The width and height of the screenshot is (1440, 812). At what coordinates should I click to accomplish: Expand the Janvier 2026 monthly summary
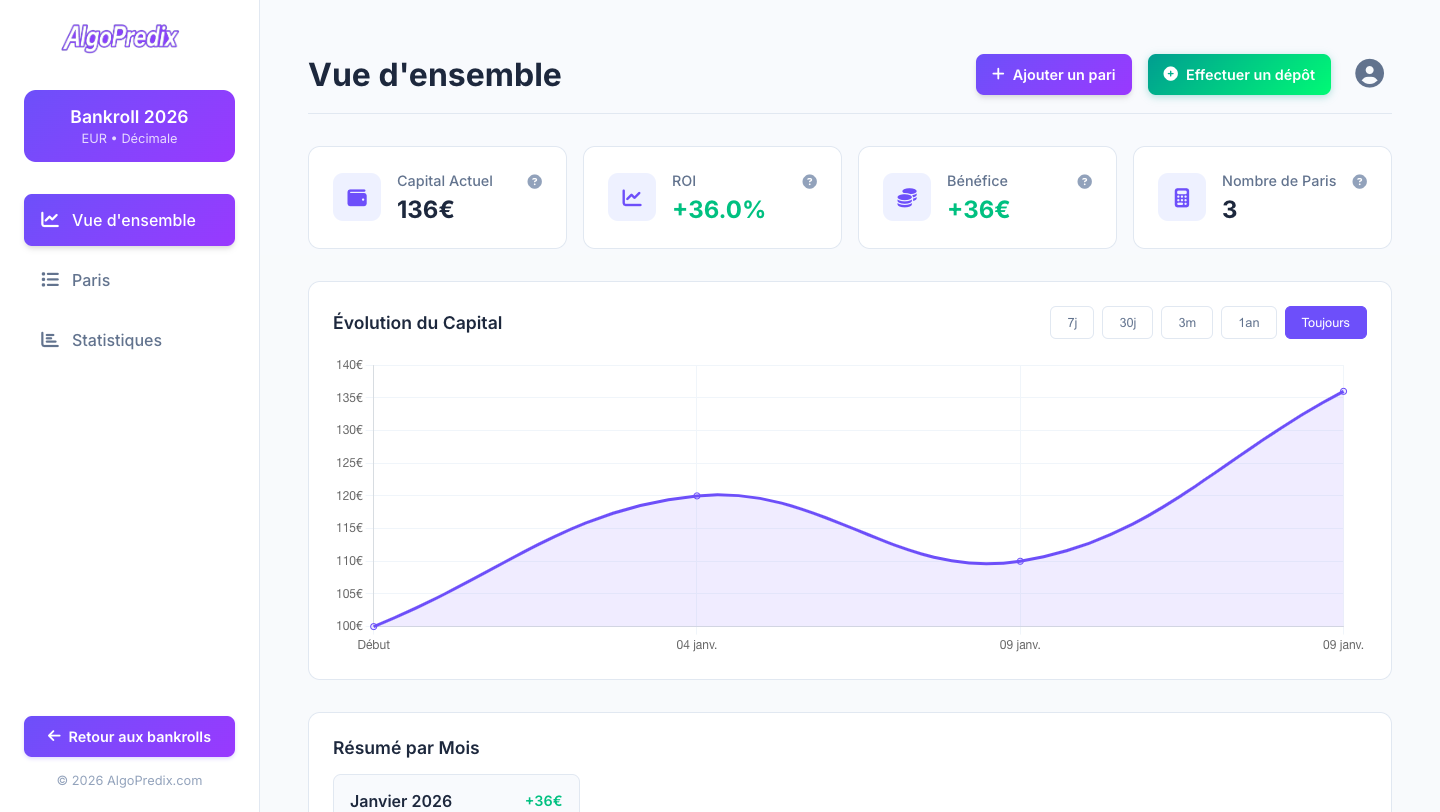point(456,800)
